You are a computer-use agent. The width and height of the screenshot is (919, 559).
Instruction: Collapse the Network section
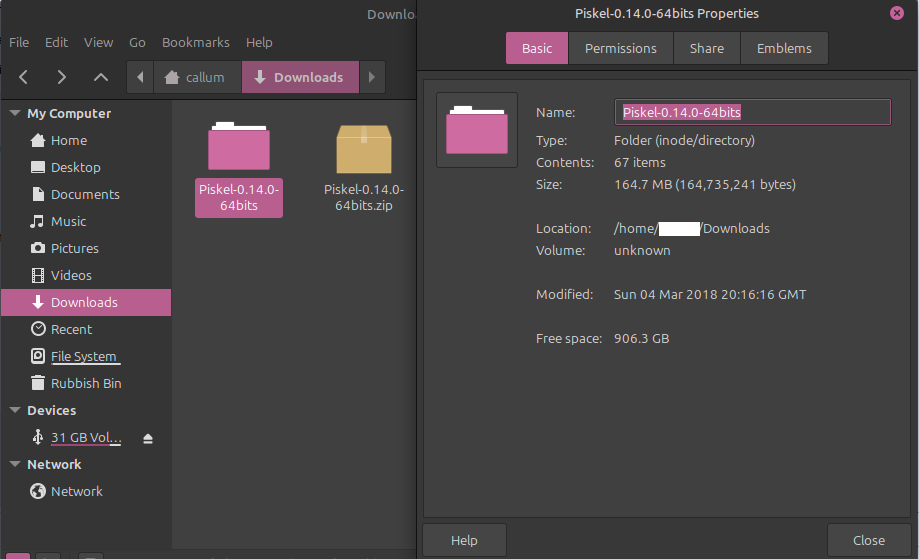click(15, 464)
